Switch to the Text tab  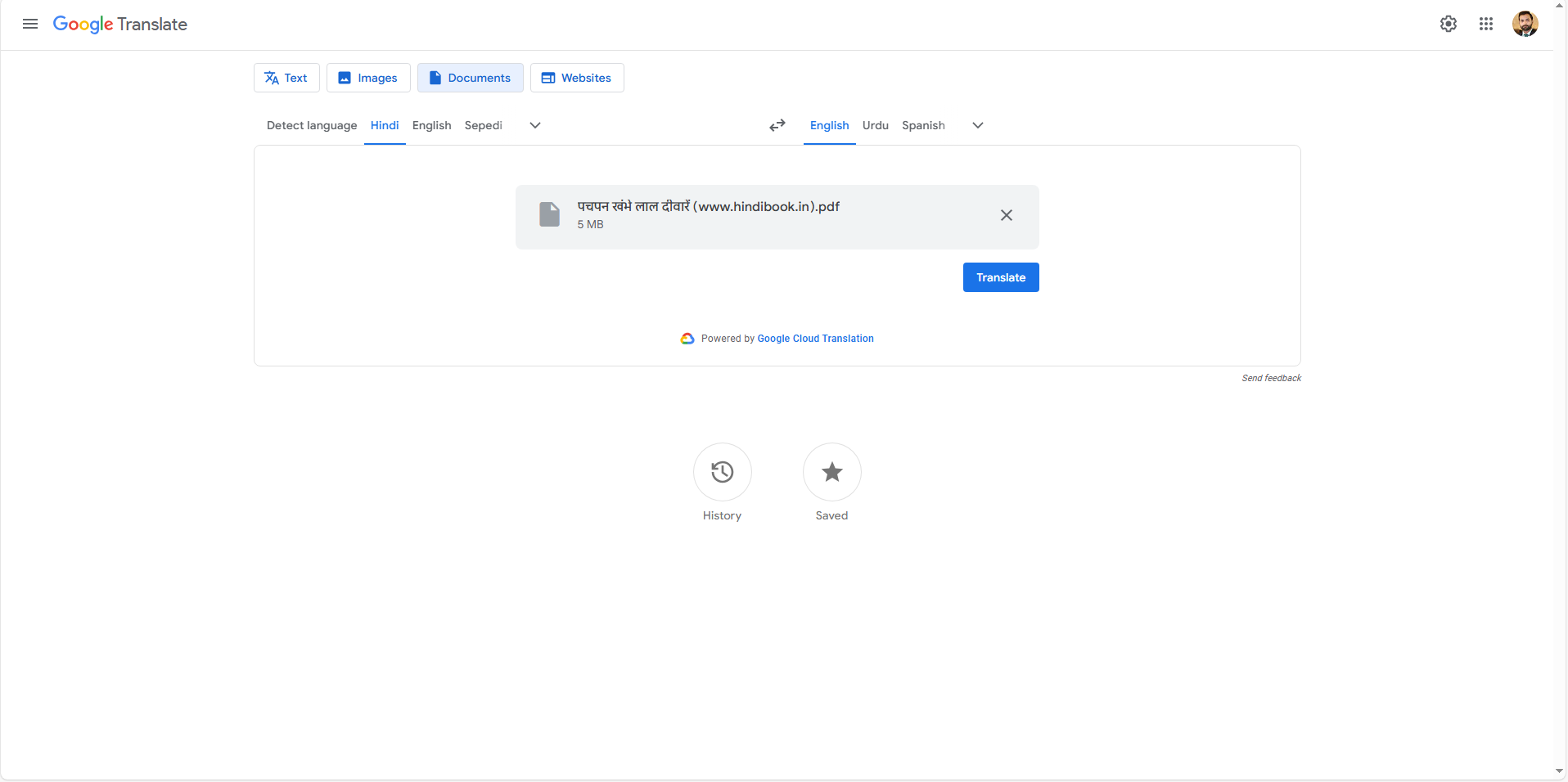point(286,77)
